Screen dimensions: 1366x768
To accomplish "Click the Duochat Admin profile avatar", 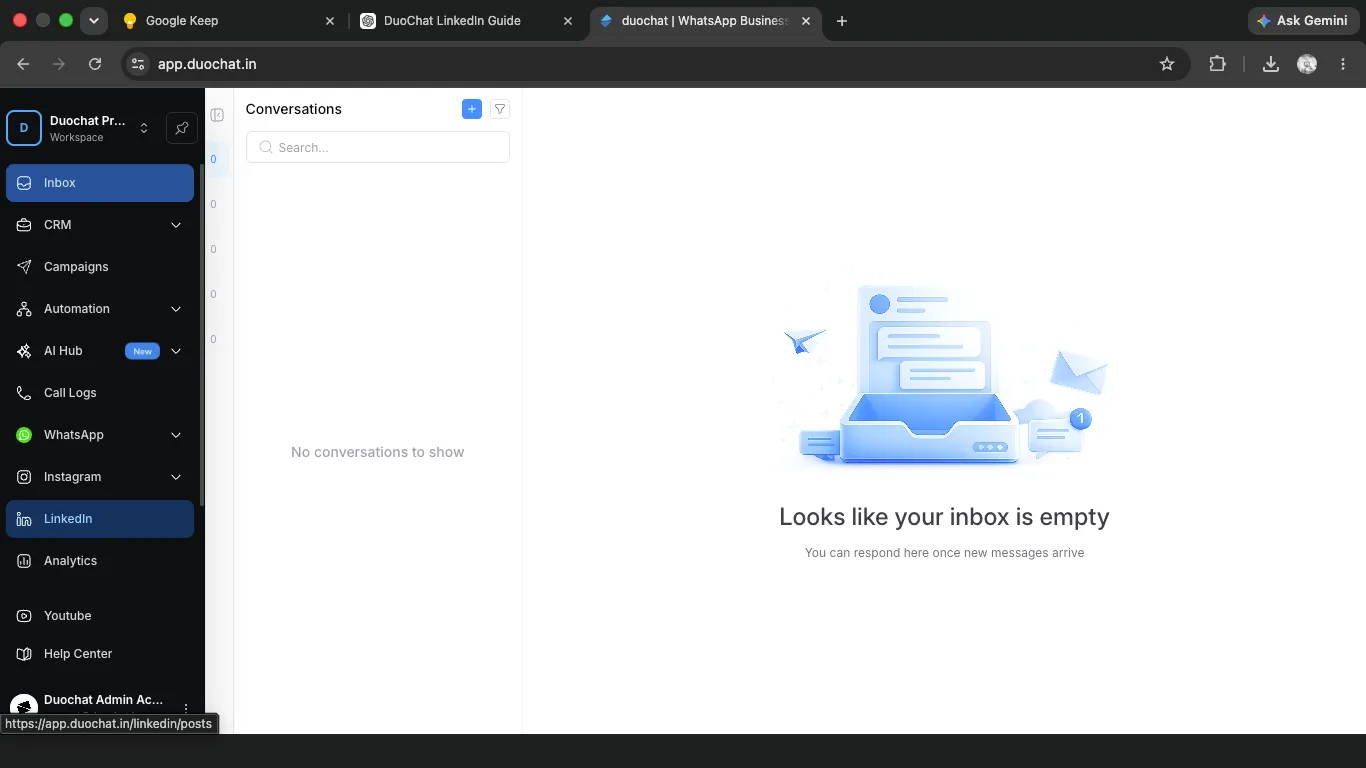I will (x=24, y=706).
